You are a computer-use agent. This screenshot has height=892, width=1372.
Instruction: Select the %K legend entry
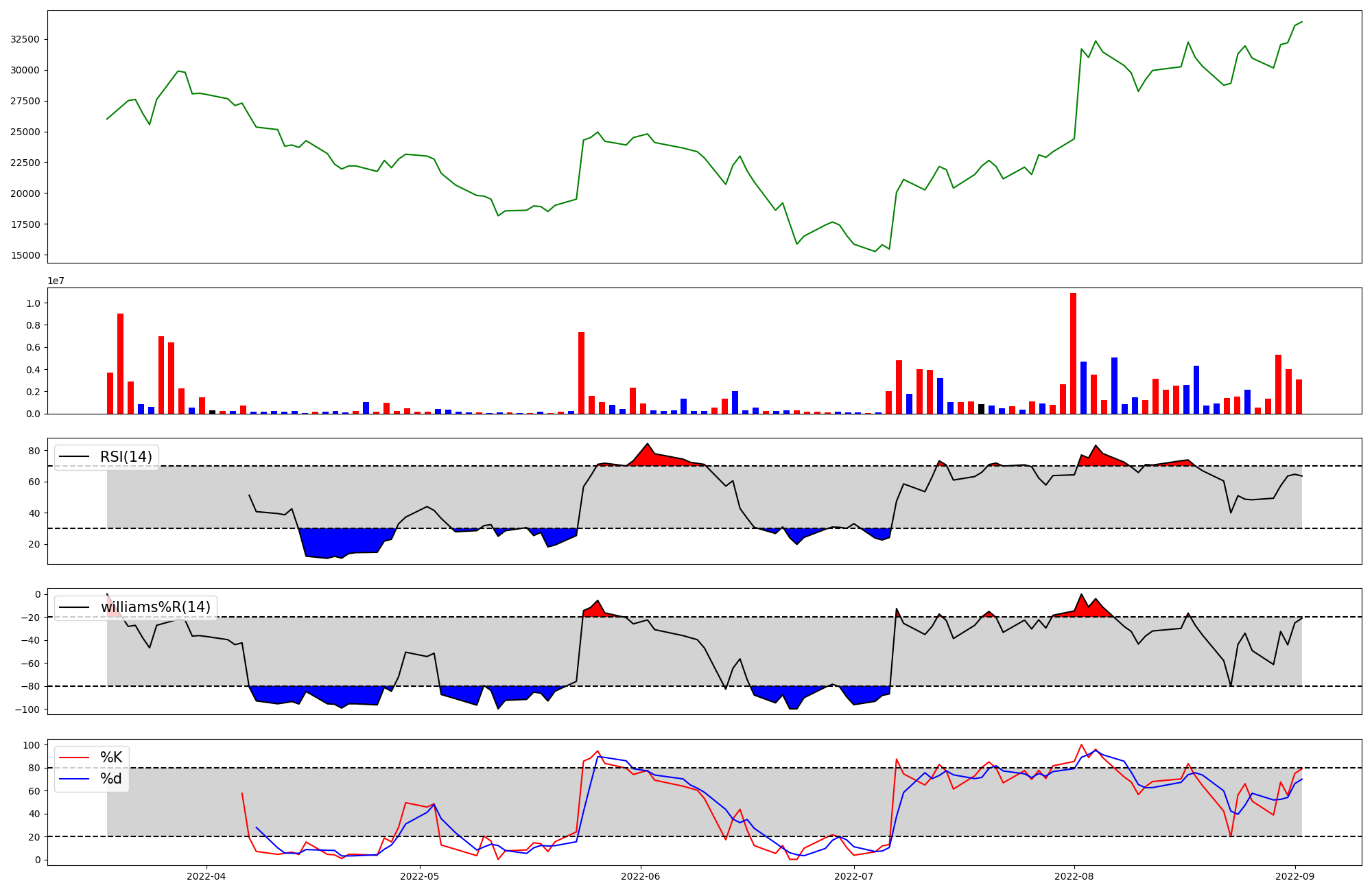click(x=111, y=758)
